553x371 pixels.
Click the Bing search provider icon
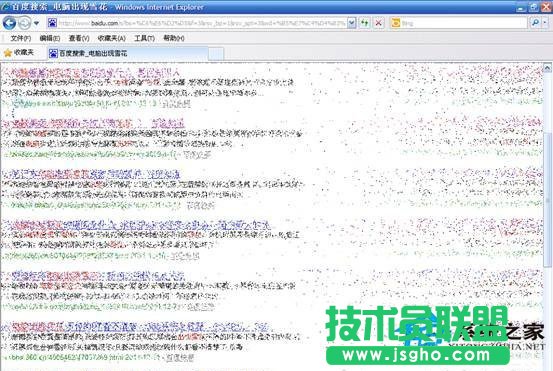[x=396, y=23]
